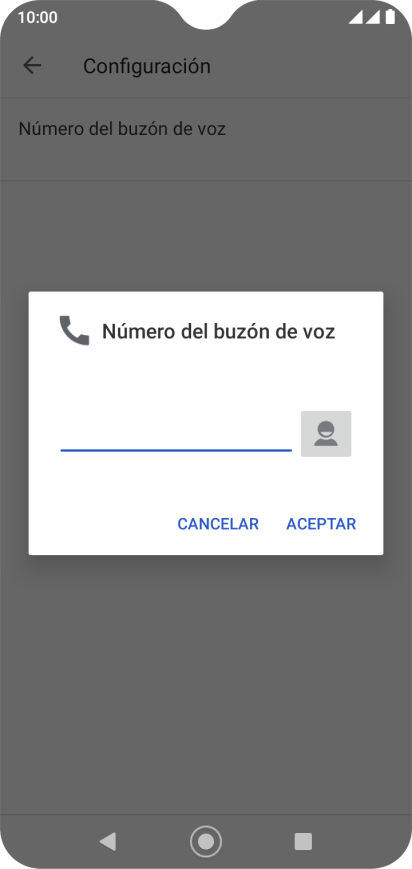Tap the second signal strength icon

pyautogui.click(x=373, y=17)
